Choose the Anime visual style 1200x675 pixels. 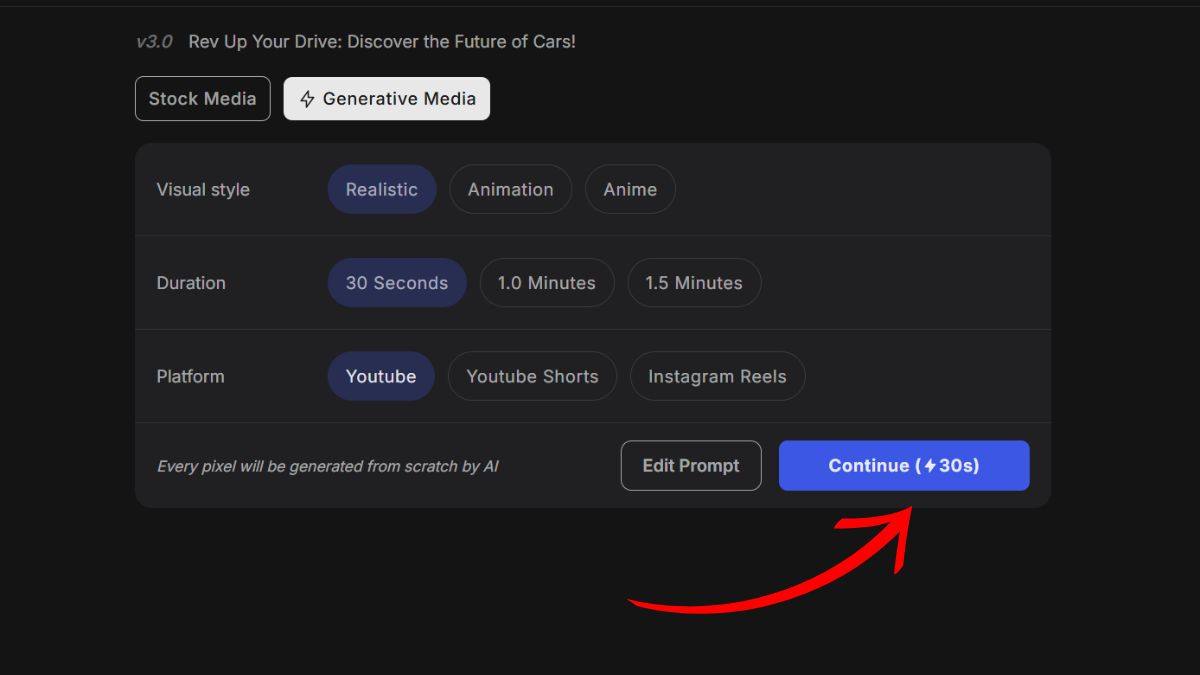[x=630, y=189]
